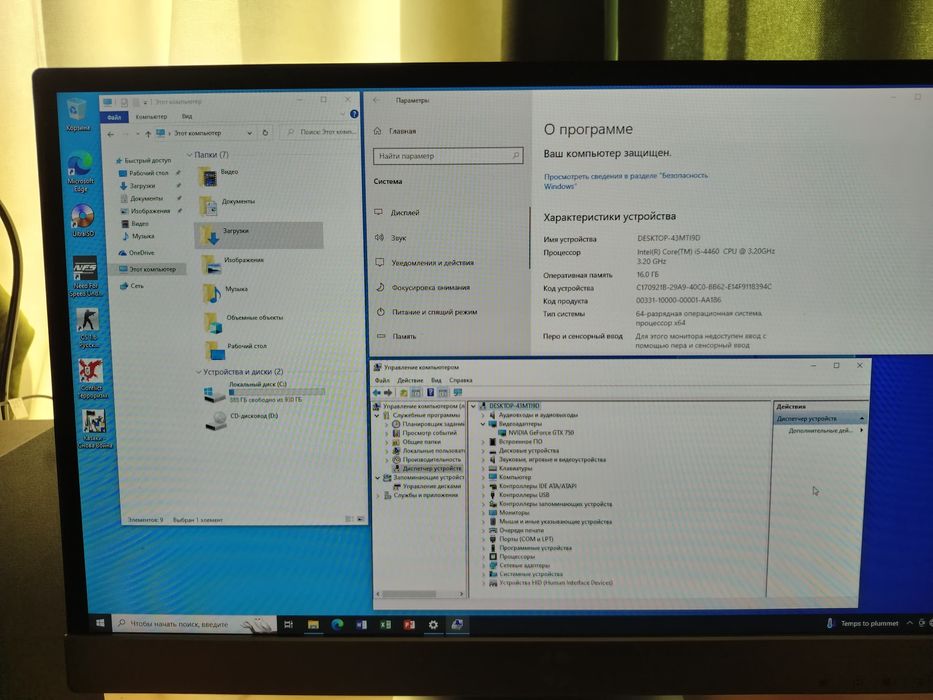Open Казаки Снова война desktop icon
This screenshot has width=933, height=700.
click(x=94, y=429)
